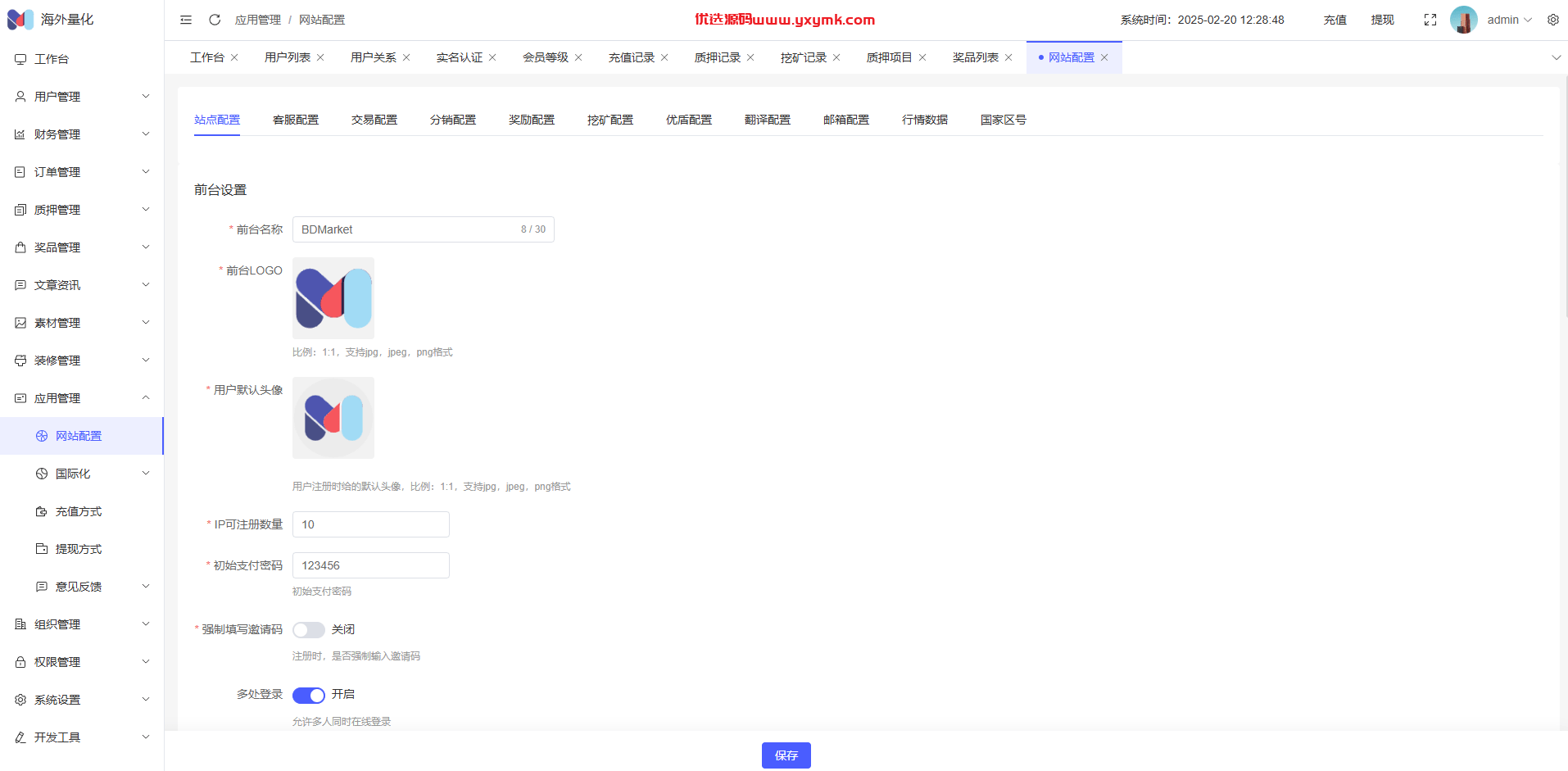The width and height of the screenshot is (1568, 771).
Task: Click the 前台LOGO image thumbnail
Action: pyautogui.click(x=333, y=298)
